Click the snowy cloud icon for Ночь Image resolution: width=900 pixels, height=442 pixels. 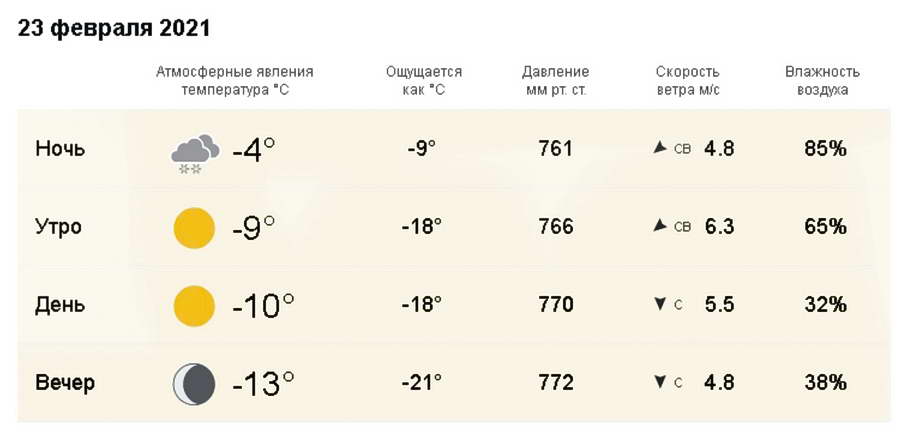(x=194, y=154)
